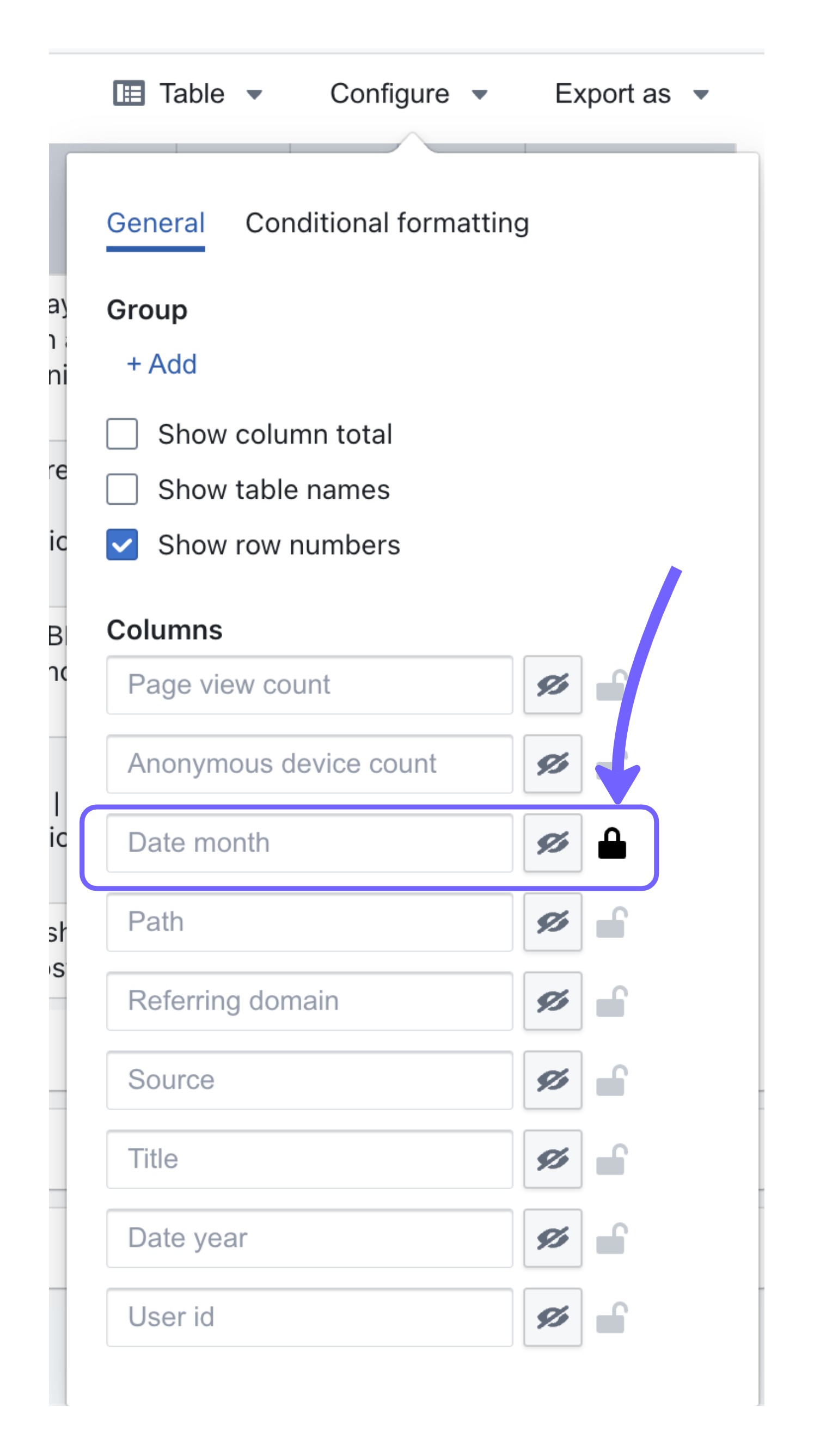The width and height of the screenshot is (814, 1456).
Task: Uncheck Show row numbers
Action: (x=122, y=545)
